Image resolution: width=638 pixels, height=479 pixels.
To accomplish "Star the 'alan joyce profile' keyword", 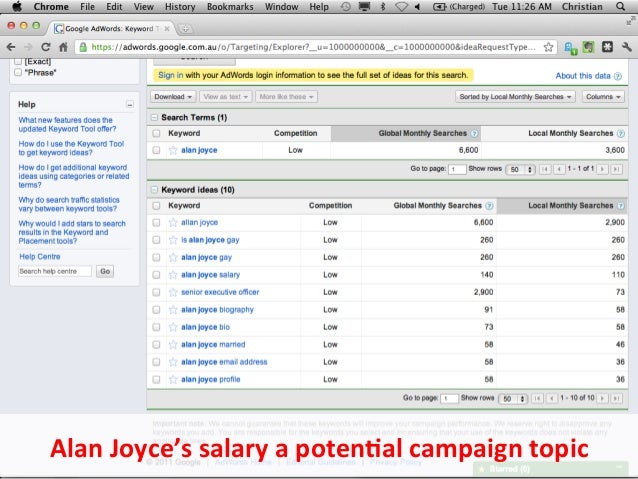I will [x=173, y=380].
